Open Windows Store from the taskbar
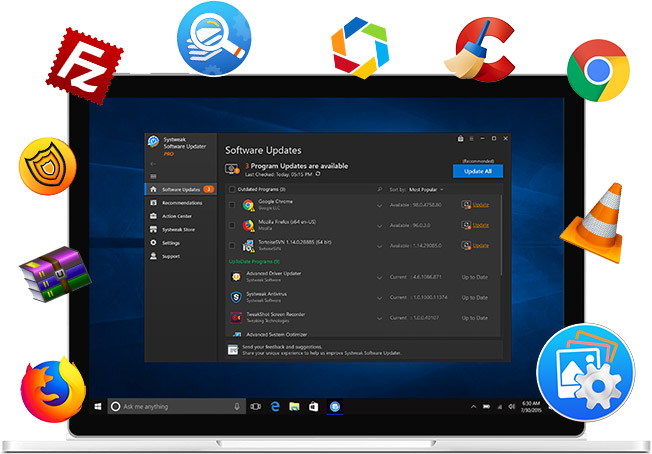This screenshot has width=652, height=454. [x=314, y=406]
